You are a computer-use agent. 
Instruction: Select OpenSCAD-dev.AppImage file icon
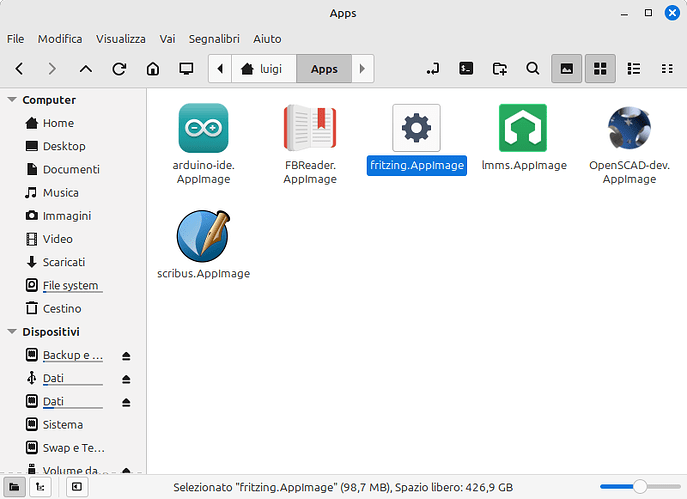tap(630, 128)
